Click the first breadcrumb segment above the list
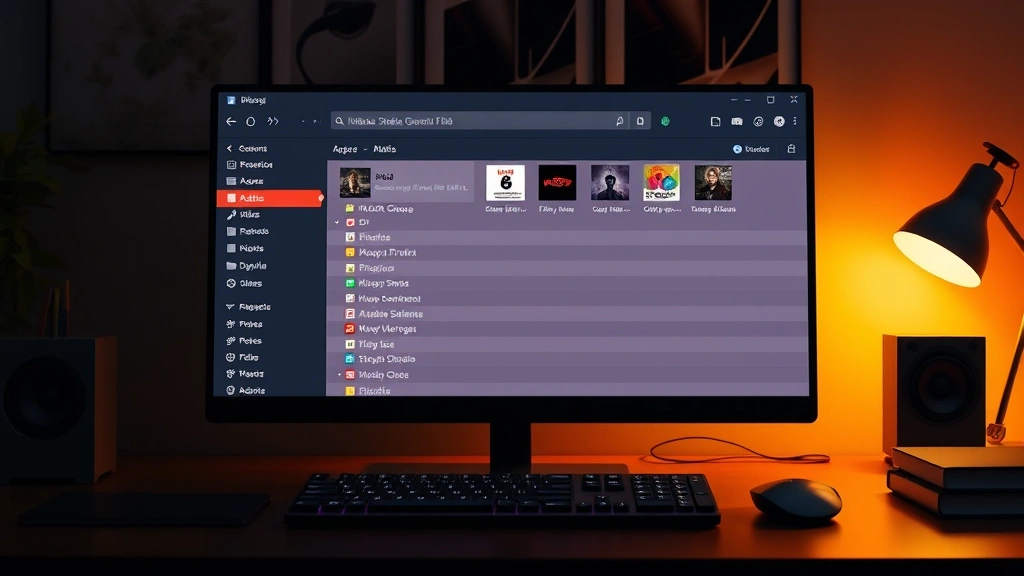Image resolution: width=1024 pixels, height=576 pixels. (x=344, y=149)
